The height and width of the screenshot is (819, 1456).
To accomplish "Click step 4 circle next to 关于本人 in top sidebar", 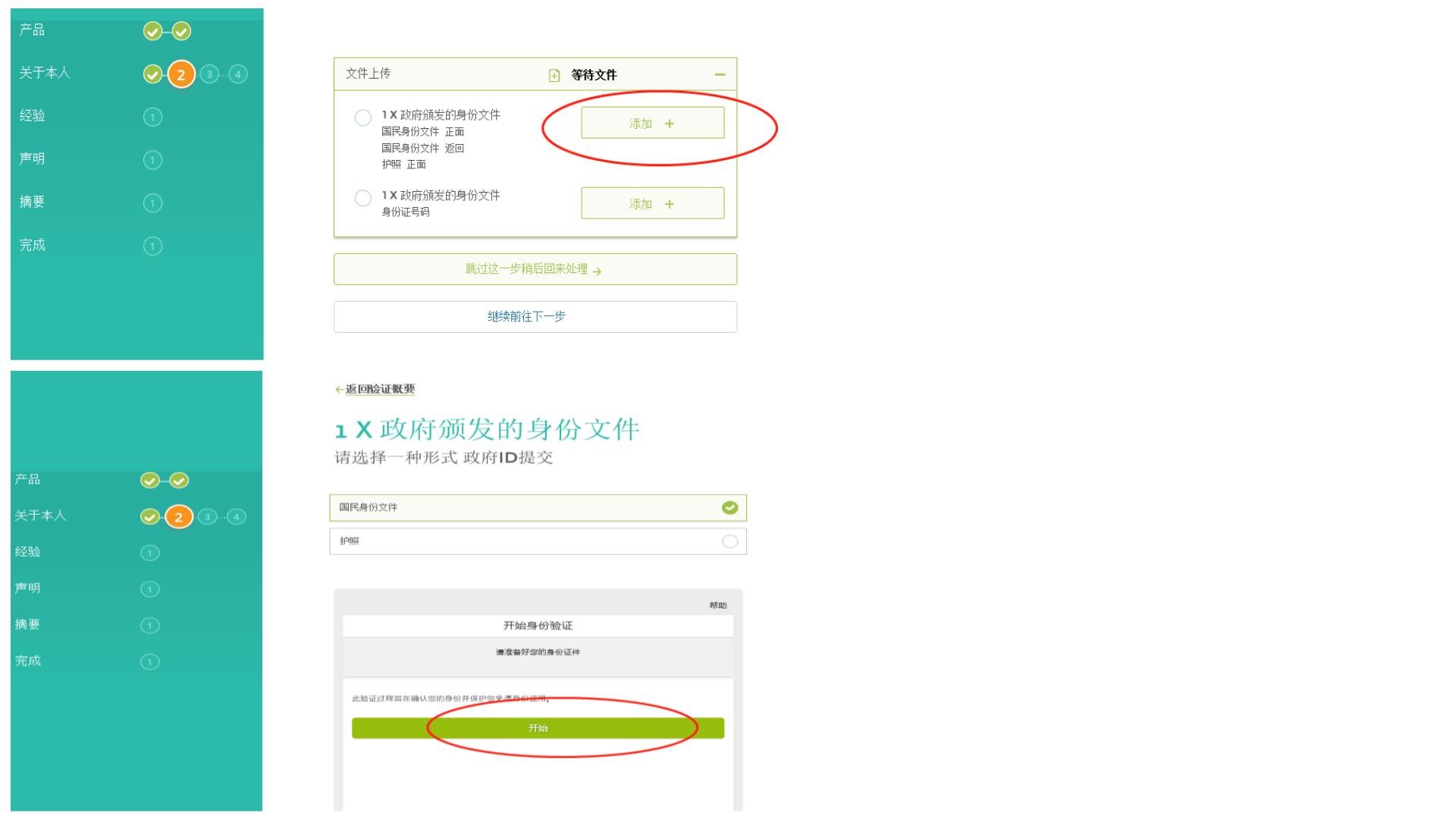I will pos(238,74).
